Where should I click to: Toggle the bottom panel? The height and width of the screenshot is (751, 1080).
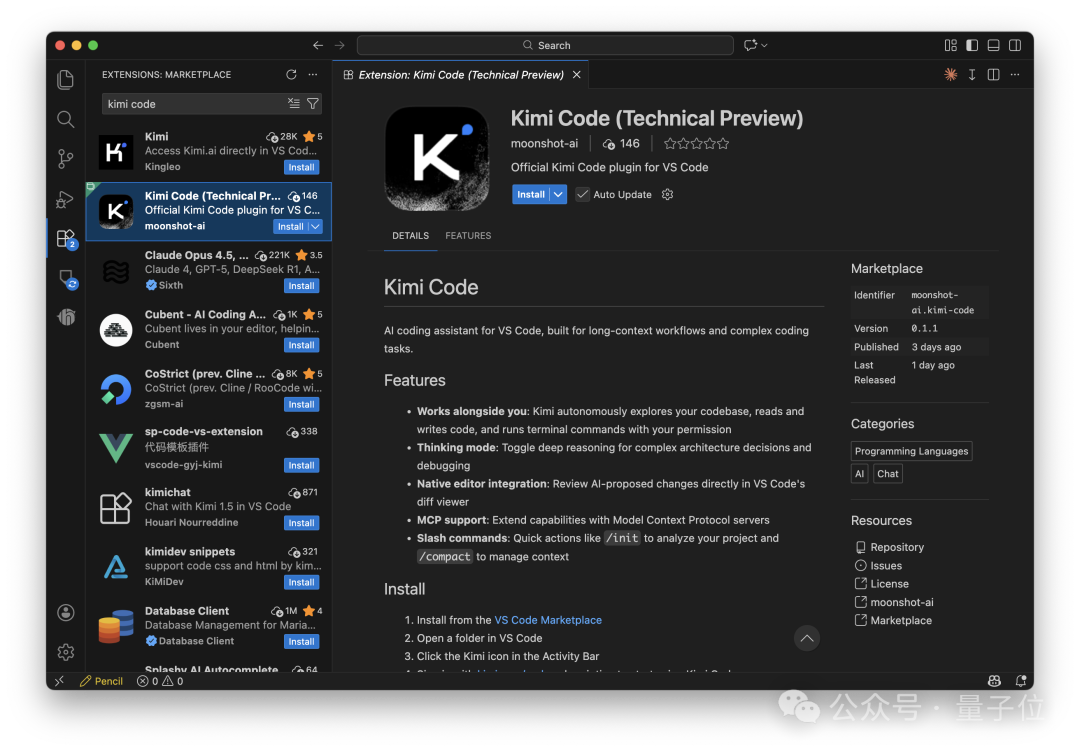coord(993,45)
